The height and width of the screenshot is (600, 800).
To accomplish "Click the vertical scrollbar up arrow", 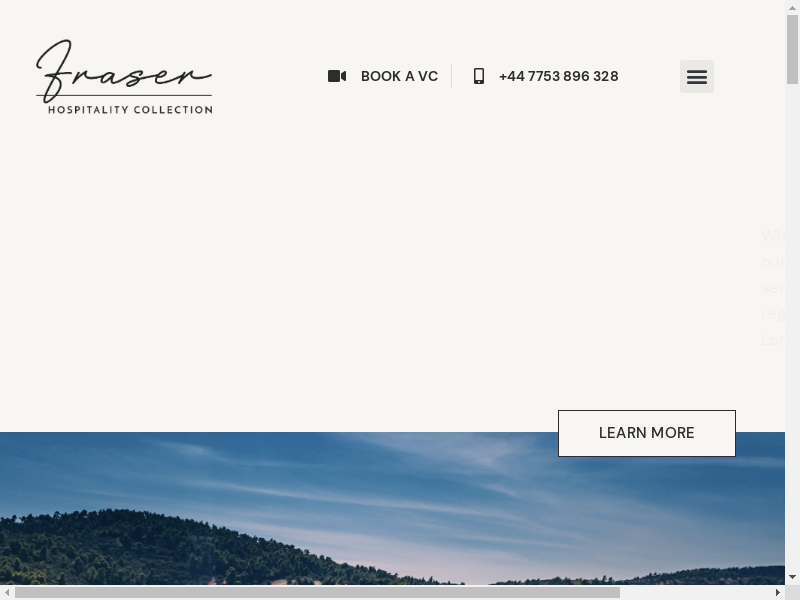I will click(x=792, y=7).
